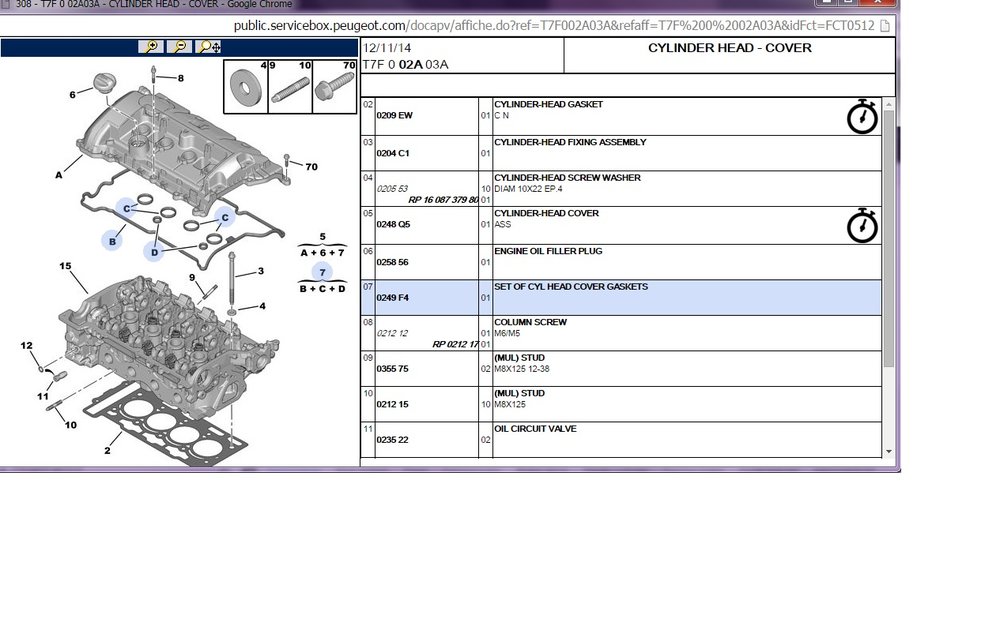Image resolution: width=1000 pixels, height=641 pixels.
Task: Select the screw thumbnail labeled 70
Action: tap(335, 87)
